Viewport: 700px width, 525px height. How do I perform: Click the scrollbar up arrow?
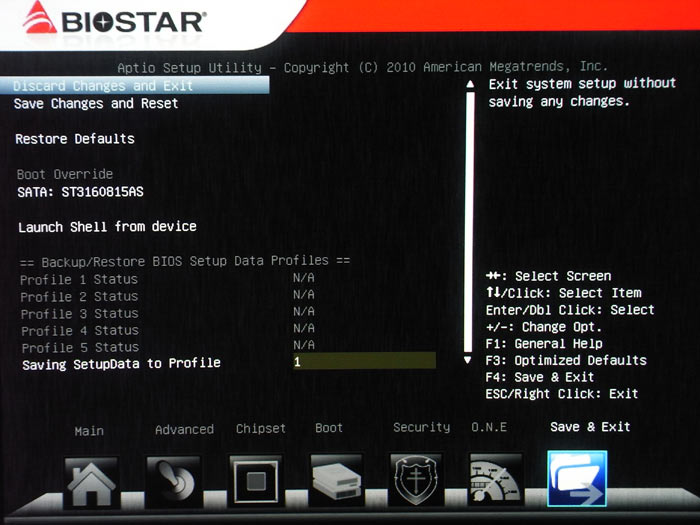click(470, 84)
